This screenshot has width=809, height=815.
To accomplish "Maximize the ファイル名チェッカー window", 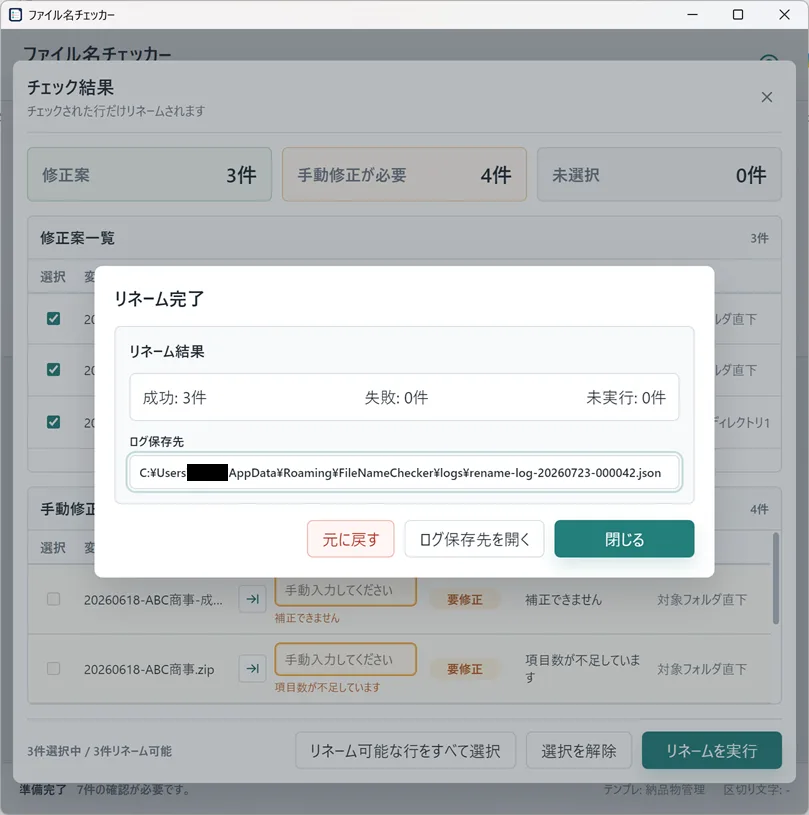I will coord(737,15).
